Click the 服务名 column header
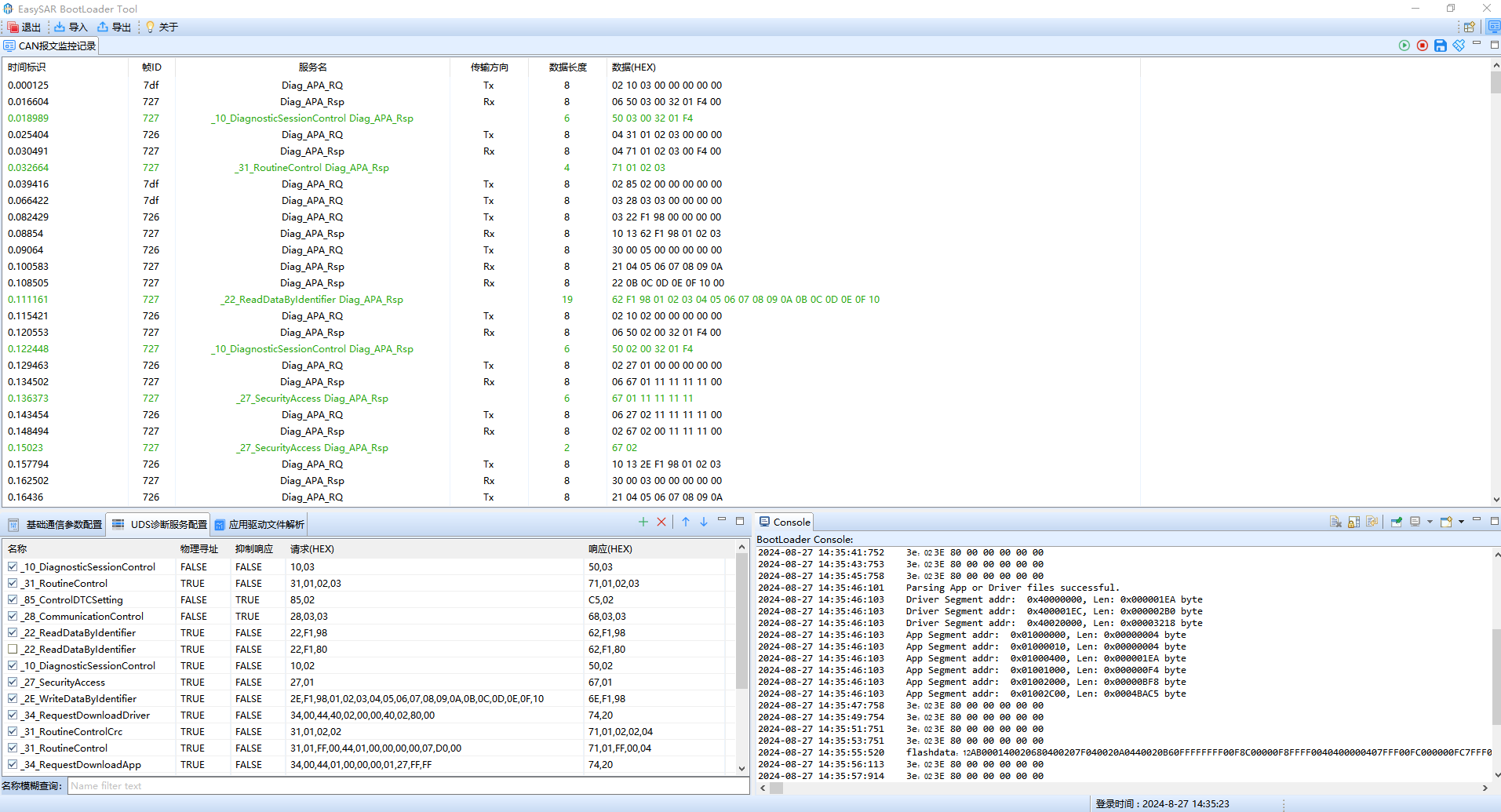Screen dimensions: 1501x812 pyautogui.click(x=312, y=67)
